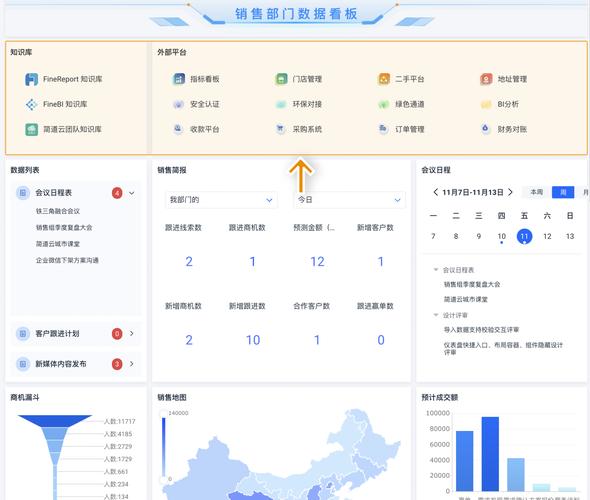Open the 今日 date range dropdown
Image resolution: width=590 pixels, height=500 pixels.
coord(349,200)
